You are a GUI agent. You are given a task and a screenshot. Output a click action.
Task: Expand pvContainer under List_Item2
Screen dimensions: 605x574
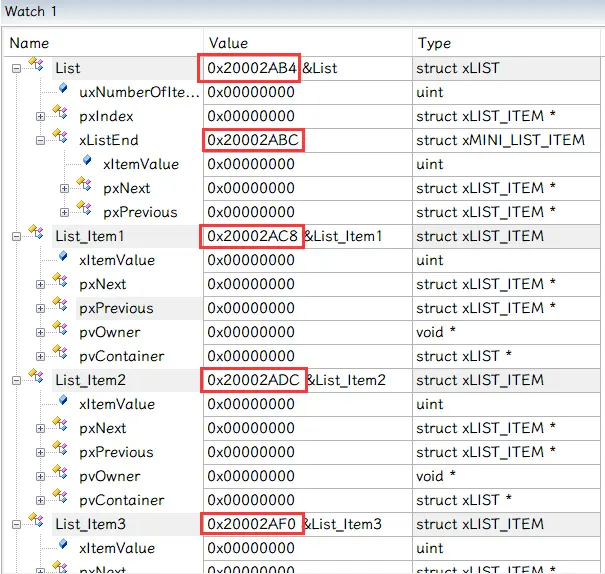[x=41, y=500]
